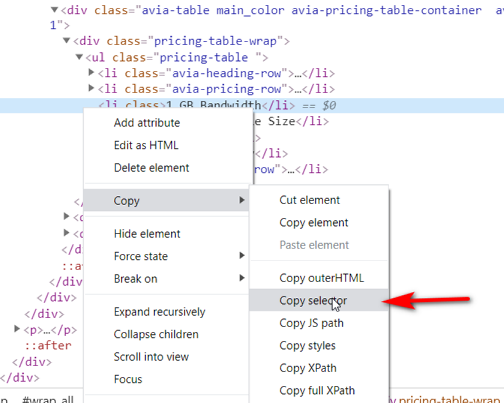This screenshot has width=504, height=403.
Task: Expand the avia-pricing-row li node
Action: (x=91, y=88)
